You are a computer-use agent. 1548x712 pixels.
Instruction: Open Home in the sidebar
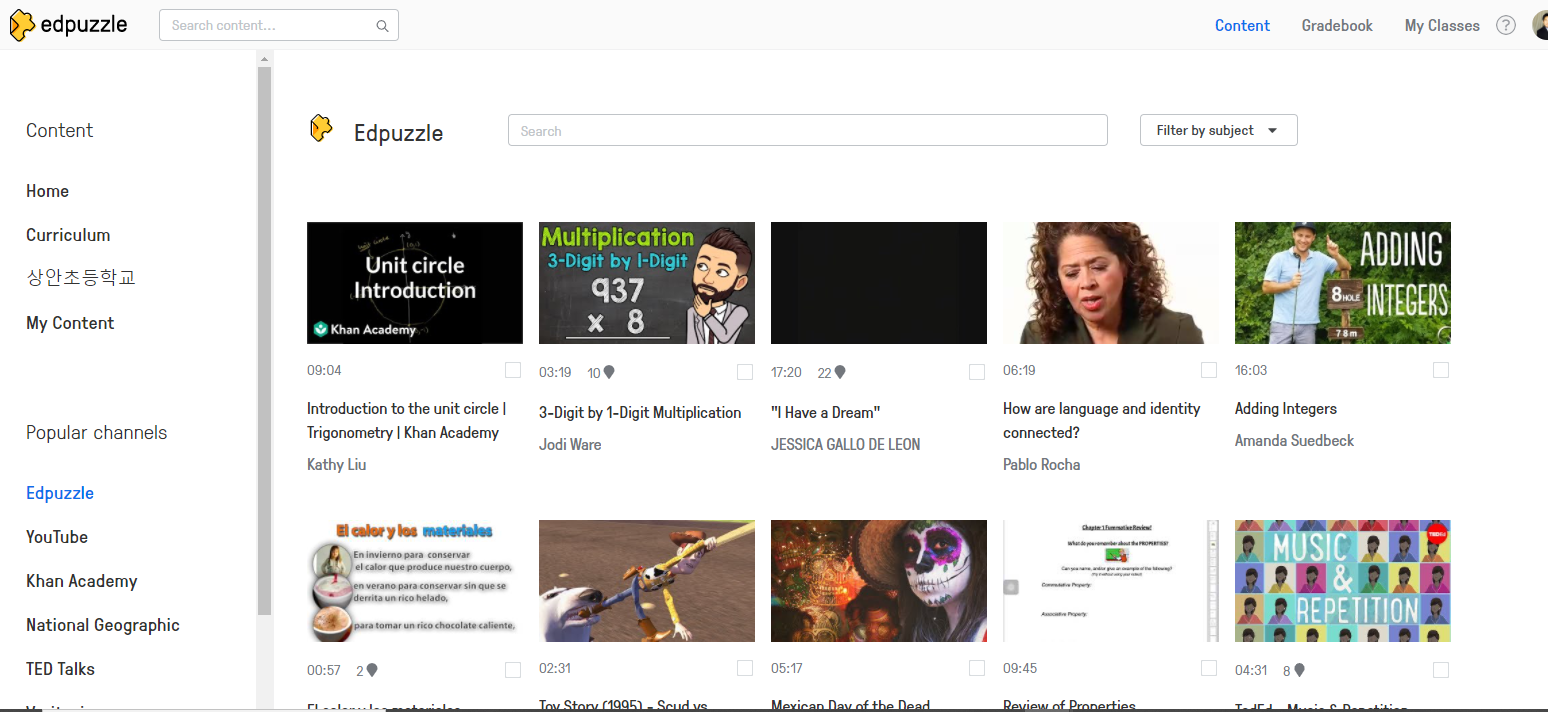click(x=47, y=191)
